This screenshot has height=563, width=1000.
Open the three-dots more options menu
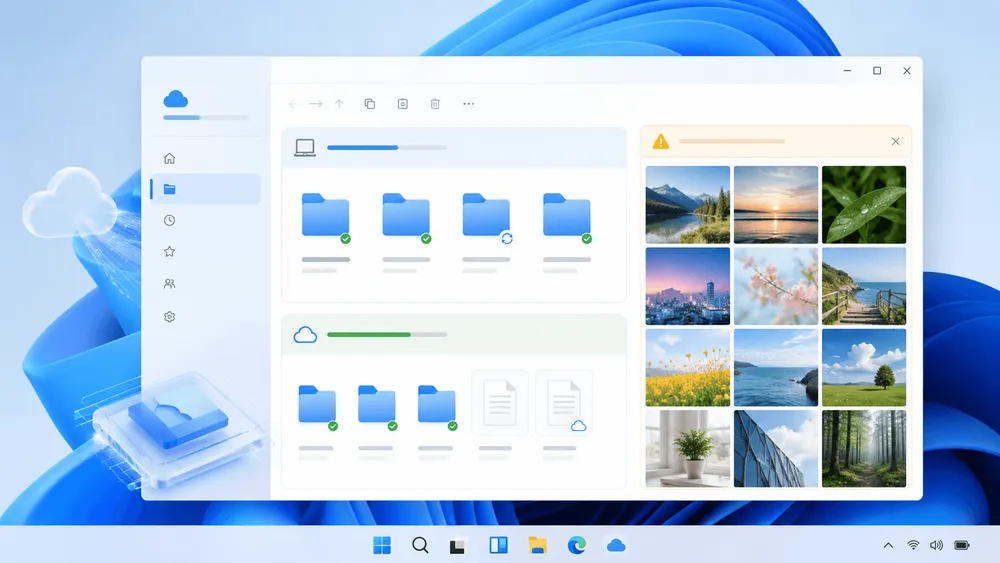469,104
